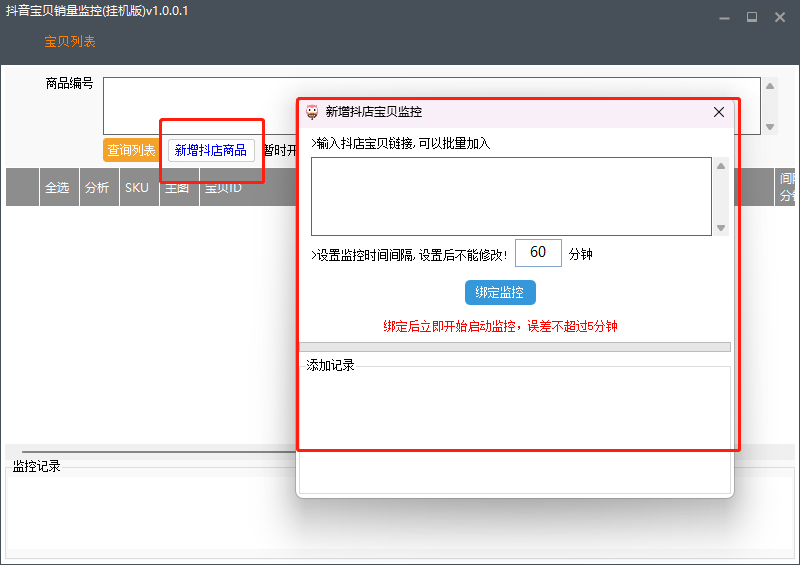The width and height of the screenshot is (800, 565).
Task: Click the 绑定监控 button
Action: coord(500,292)
